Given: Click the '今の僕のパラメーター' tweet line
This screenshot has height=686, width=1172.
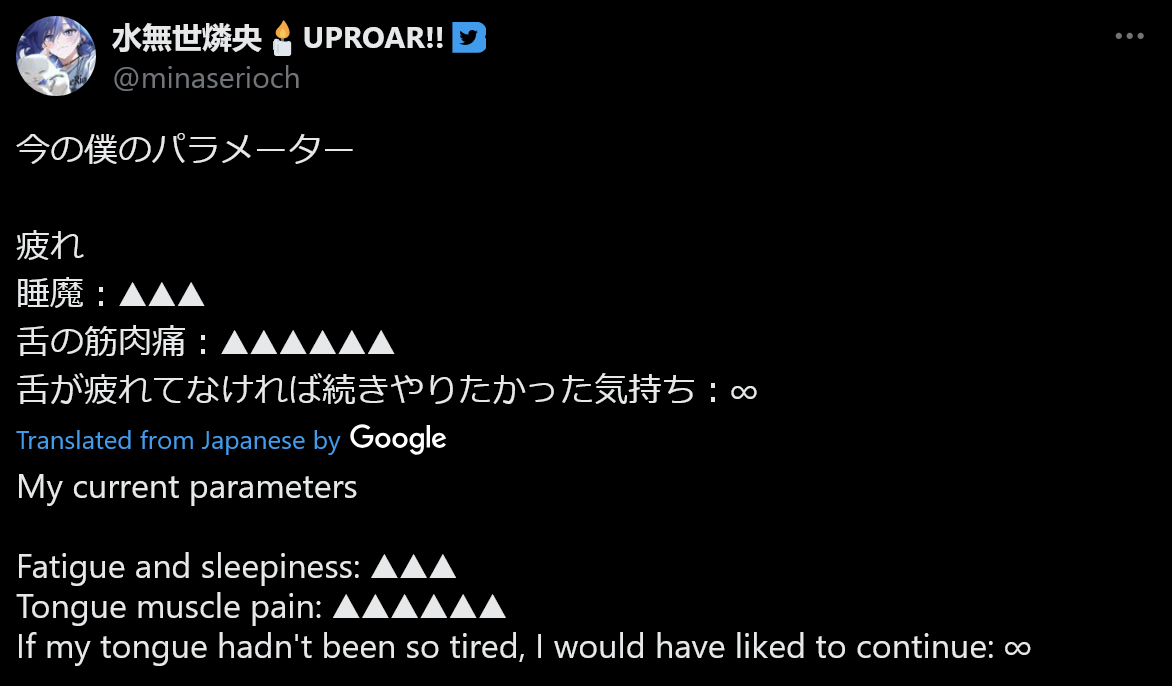Looking at the screenshot, I should [185, 149].
